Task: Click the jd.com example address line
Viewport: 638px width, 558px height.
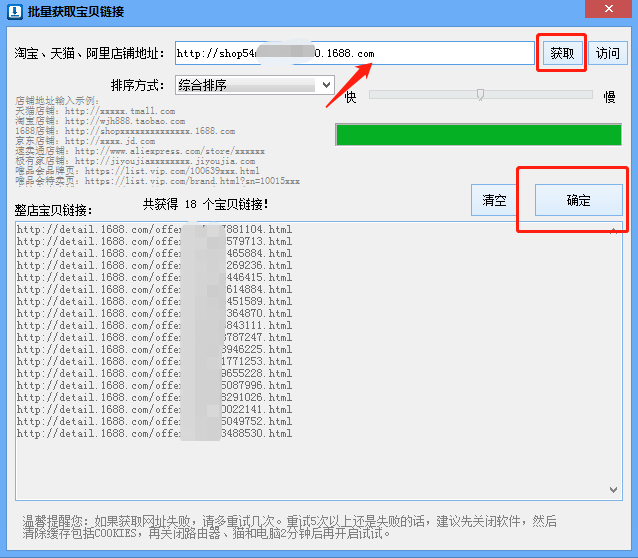Action: [x=85, y=141]
